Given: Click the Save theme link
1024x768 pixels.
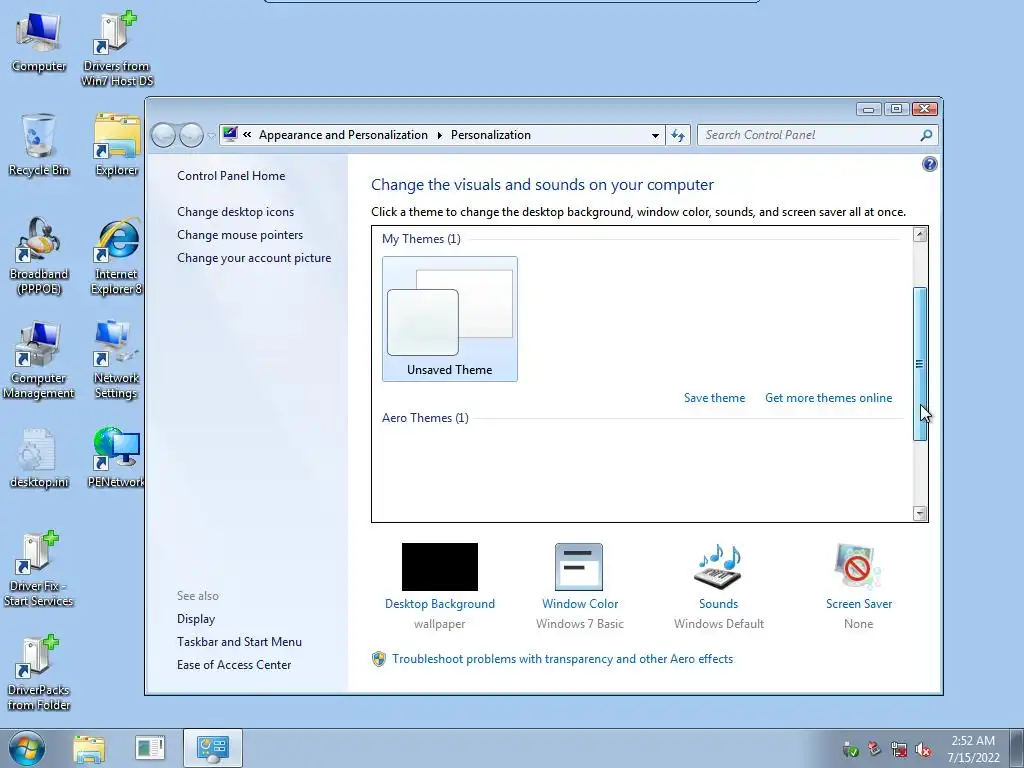Looking at the screenshot, I should tap(714, 398).
